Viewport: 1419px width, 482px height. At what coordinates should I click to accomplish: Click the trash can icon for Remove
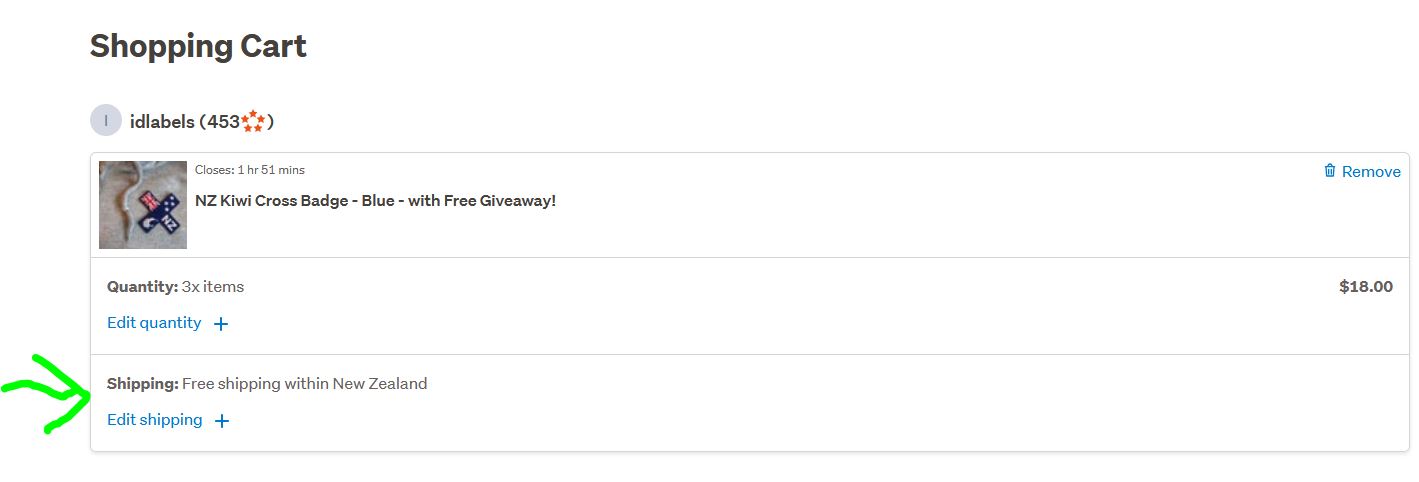click(x=1329, y=171)
